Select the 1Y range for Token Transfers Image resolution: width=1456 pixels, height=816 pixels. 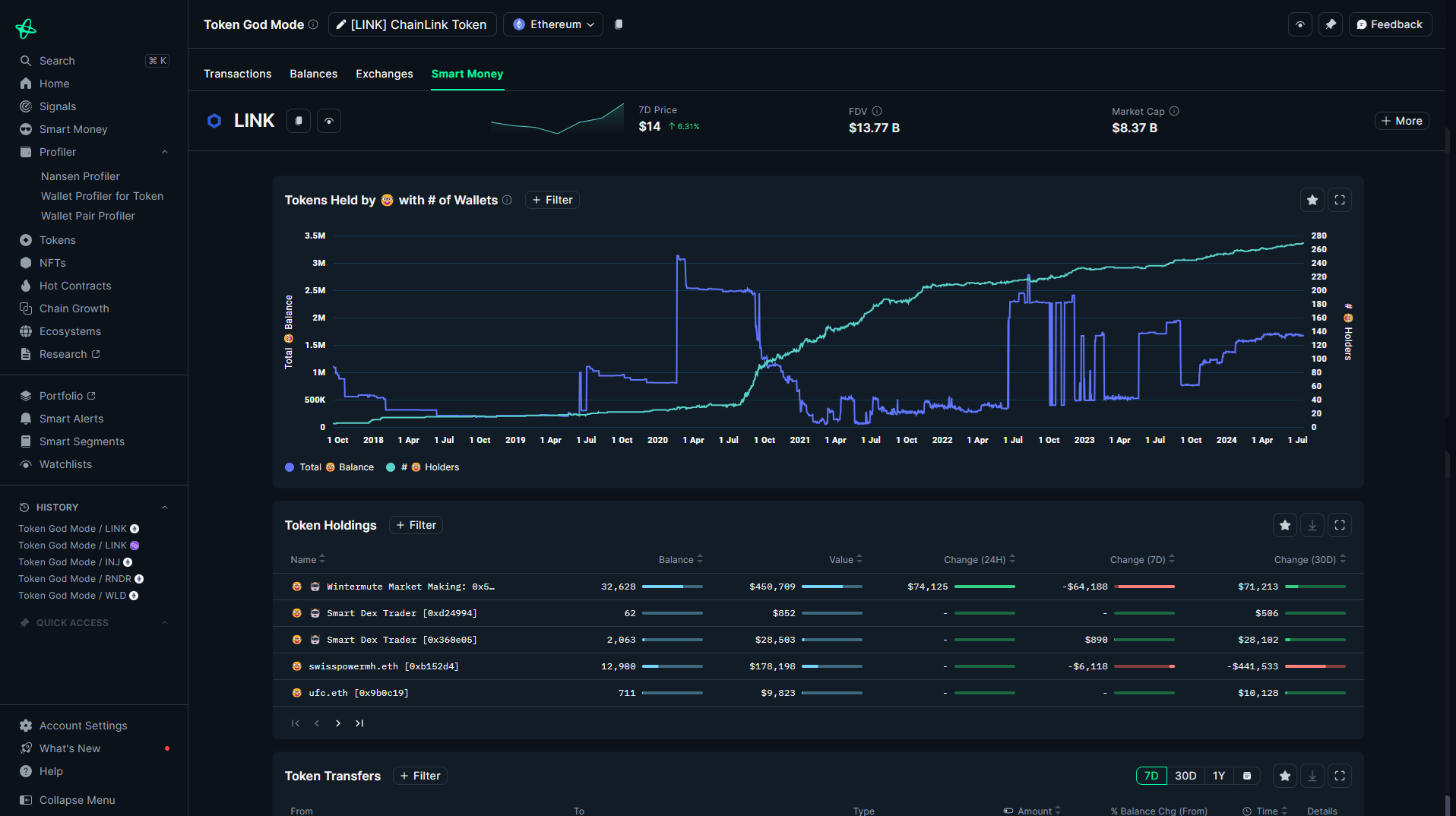point(1219,776)
